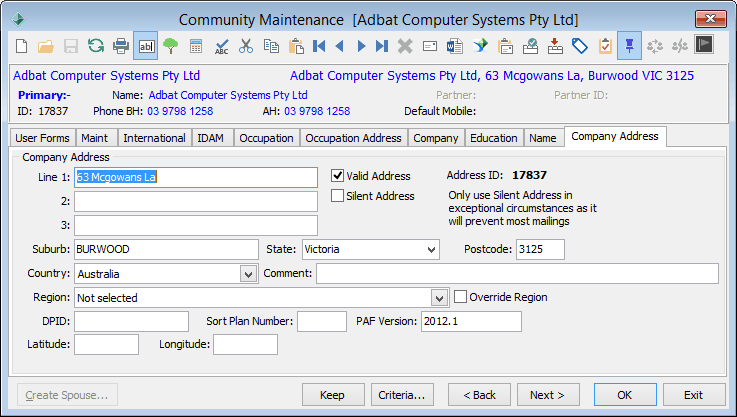The height and width of the screenshot is (417, 737).
Task: Switch to the IDAM tab
Action: coord(210,138)
